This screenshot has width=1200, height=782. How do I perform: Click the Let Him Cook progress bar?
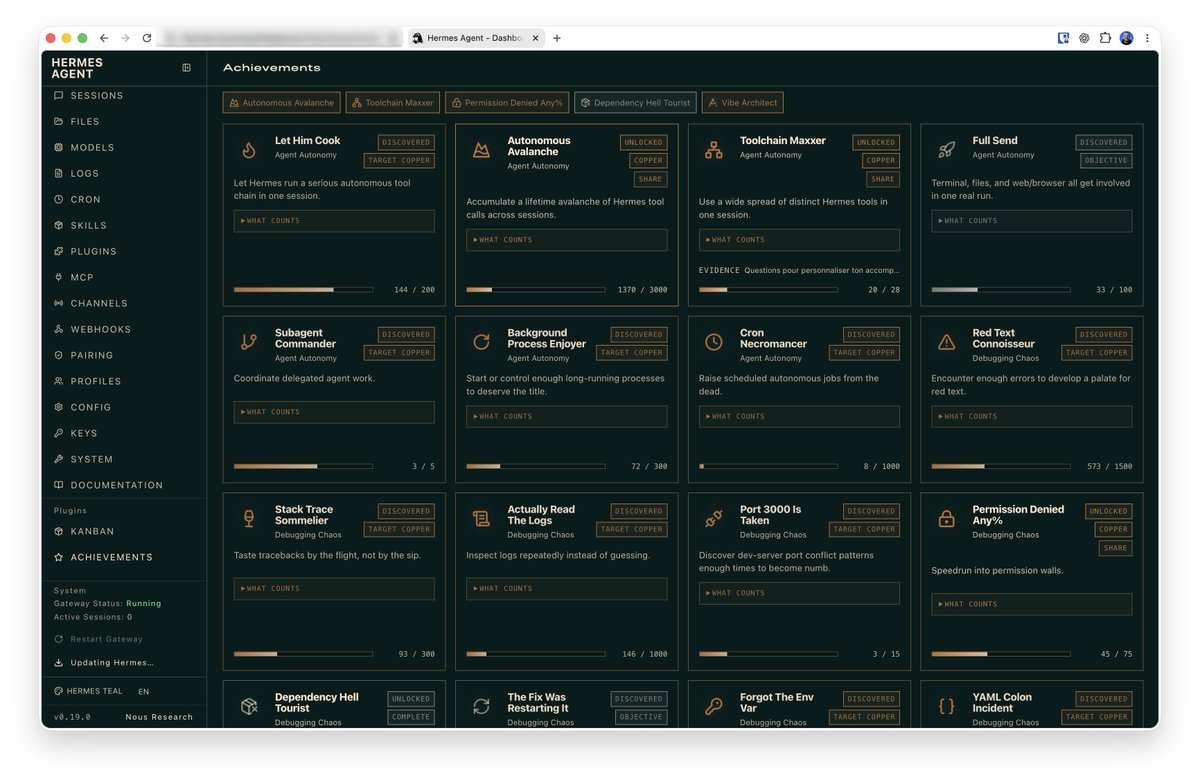click(303, 290)
